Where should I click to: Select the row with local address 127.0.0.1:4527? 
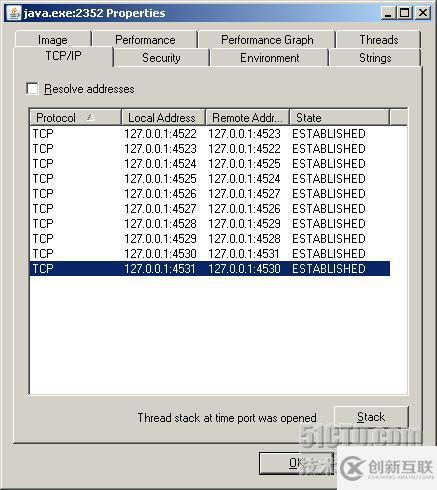(210, 209)
